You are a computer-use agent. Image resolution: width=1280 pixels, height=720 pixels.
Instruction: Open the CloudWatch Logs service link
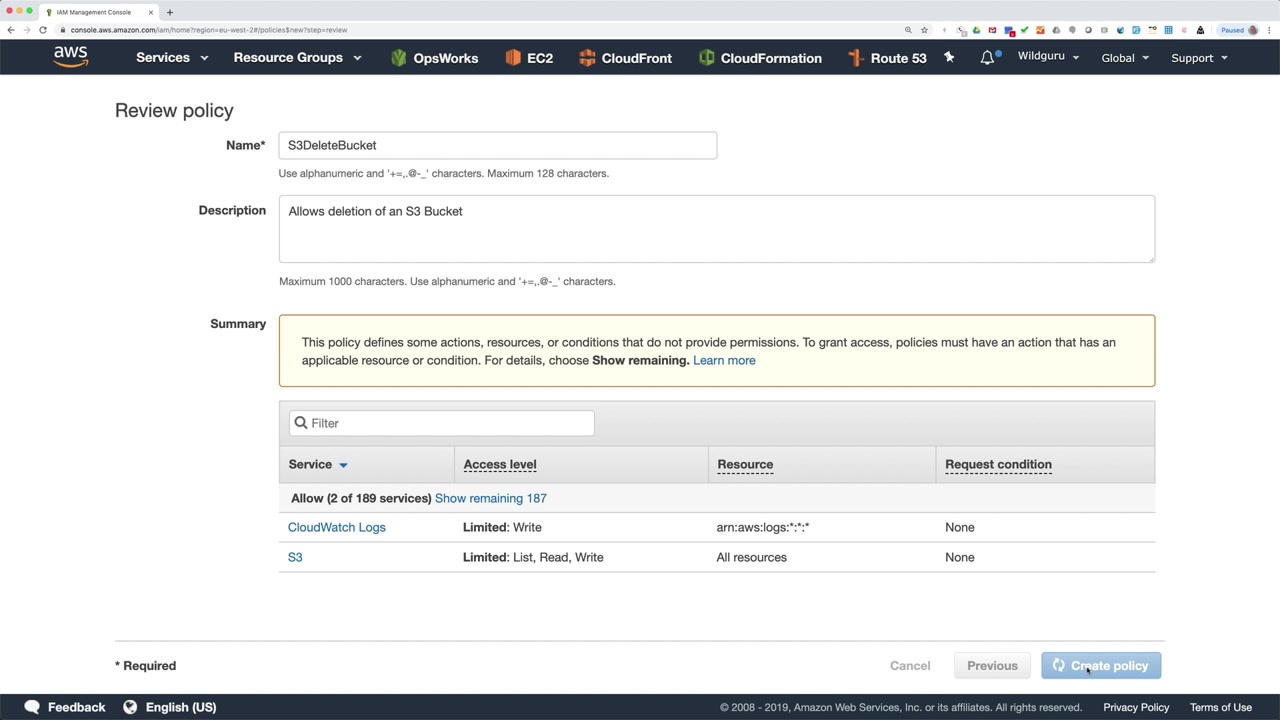coord(336,527)
